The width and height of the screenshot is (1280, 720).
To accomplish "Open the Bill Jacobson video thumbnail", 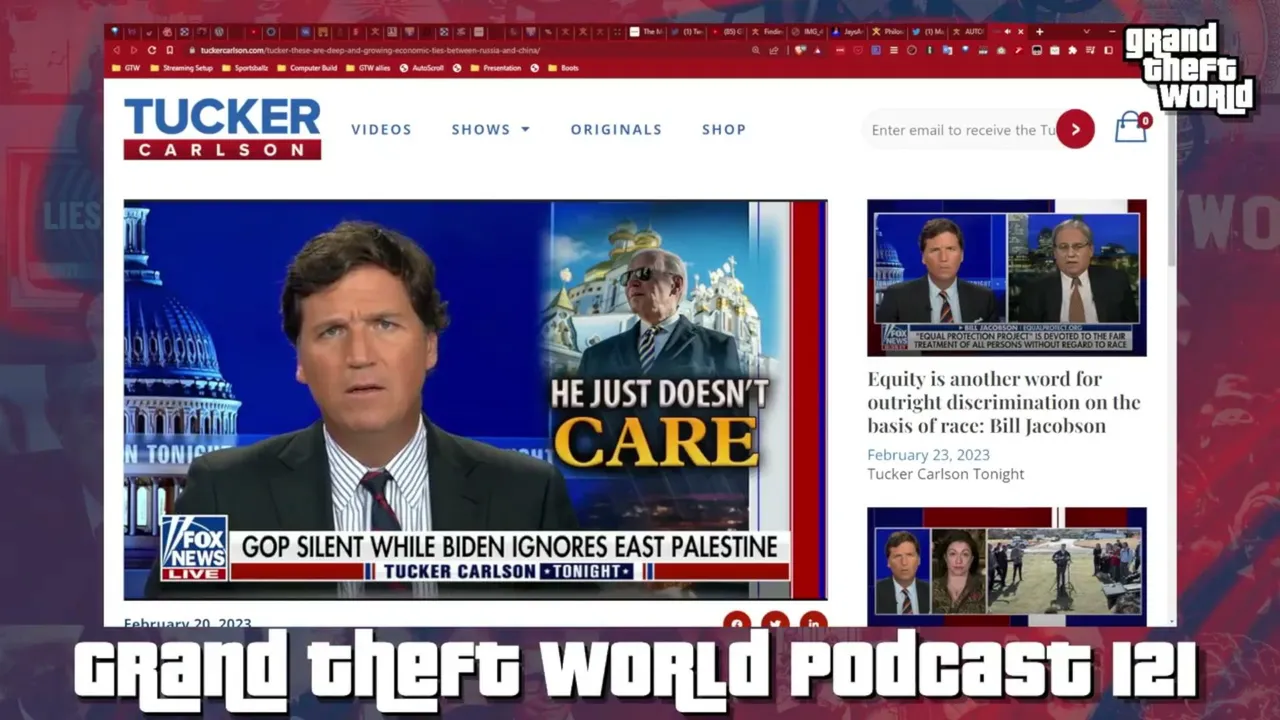I will (x=1007, y=278).
